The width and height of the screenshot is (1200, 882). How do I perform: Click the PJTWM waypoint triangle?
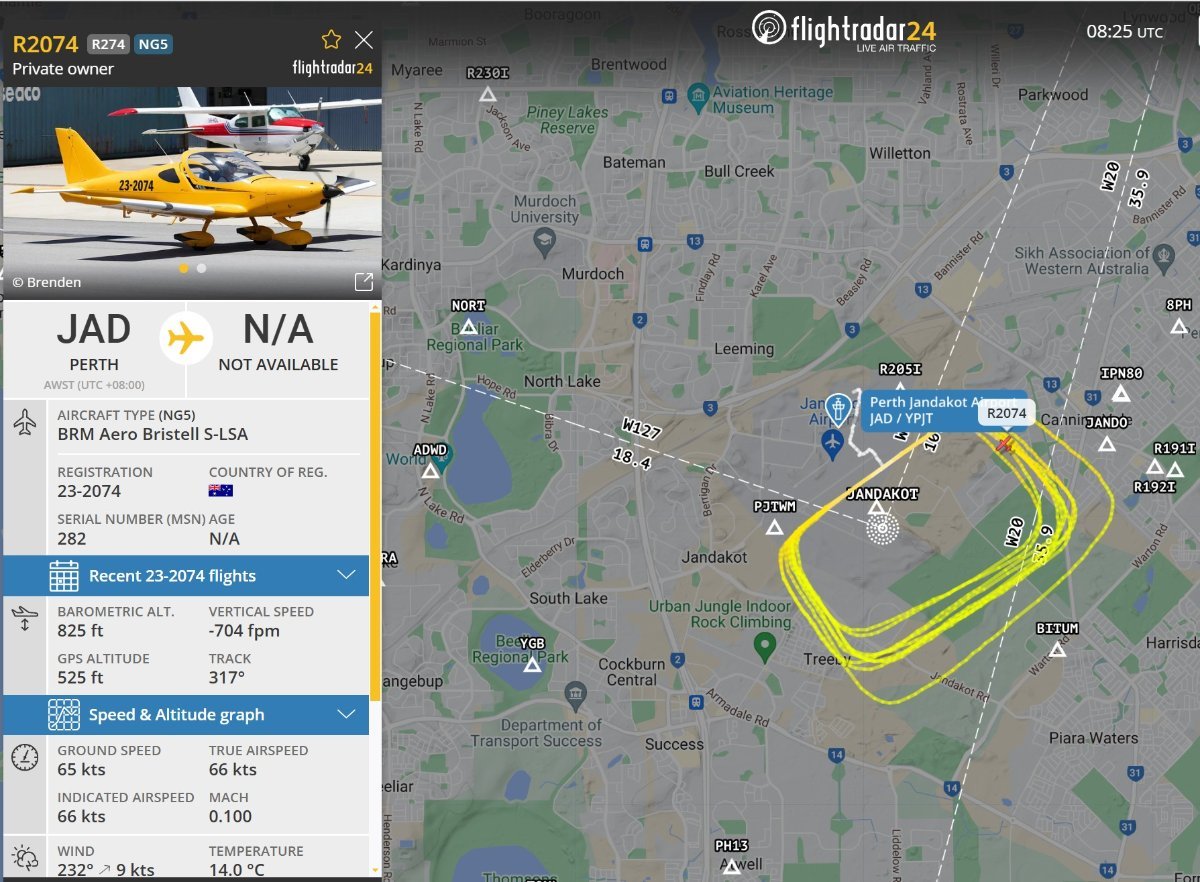click(774, 527)
